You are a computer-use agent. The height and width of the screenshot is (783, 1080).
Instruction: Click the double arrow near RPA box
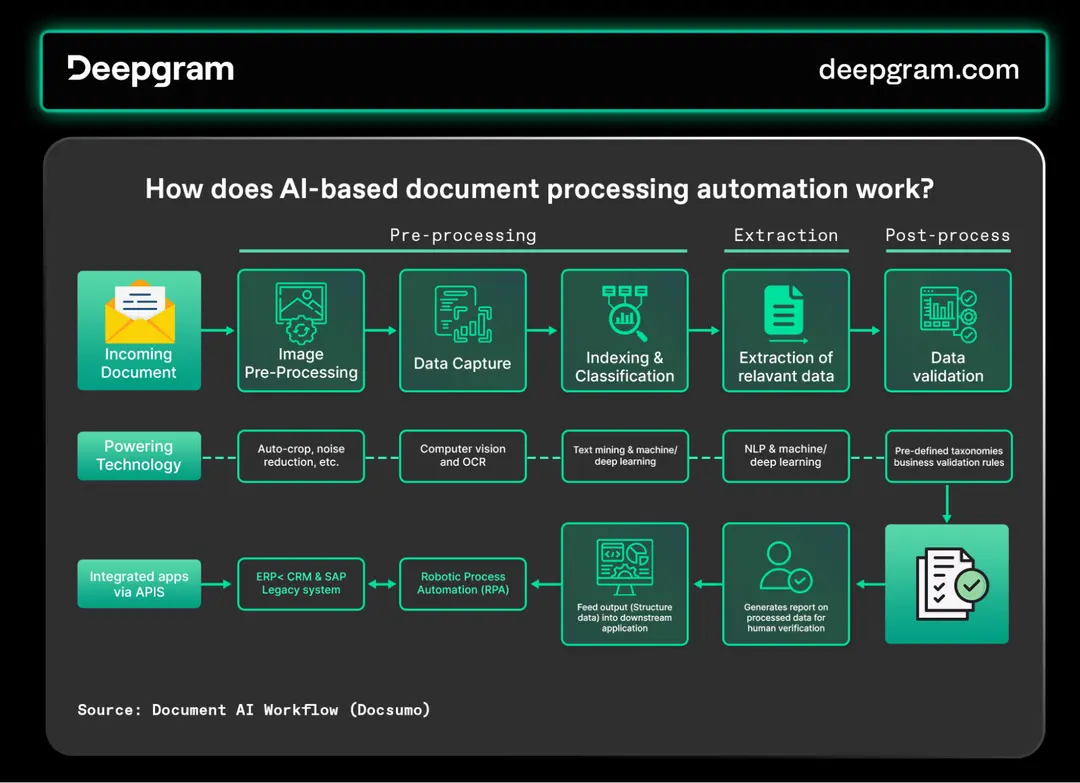pos(382,584)
